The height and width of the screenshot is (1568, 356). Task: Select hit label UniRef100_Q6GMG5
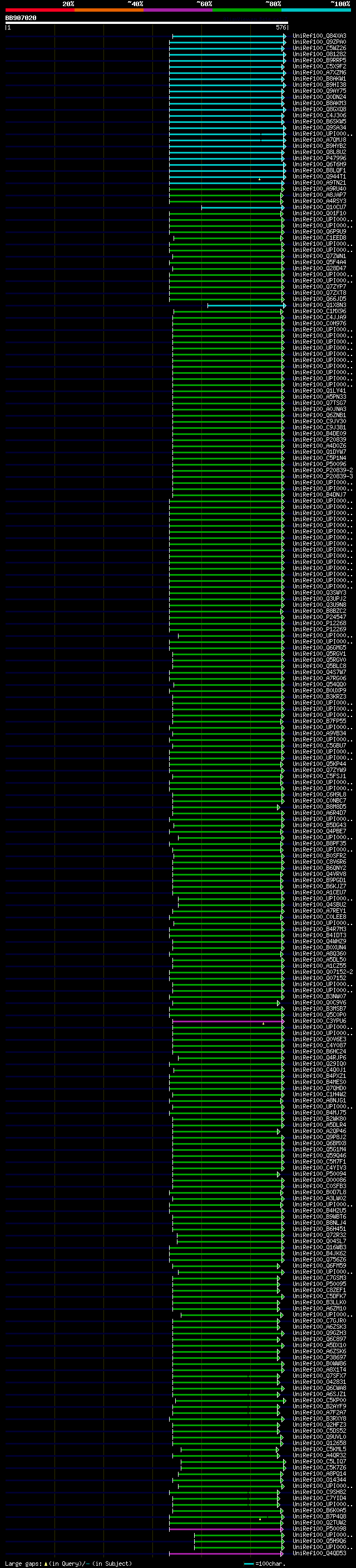pyautogui.click(x=319, y=647)
